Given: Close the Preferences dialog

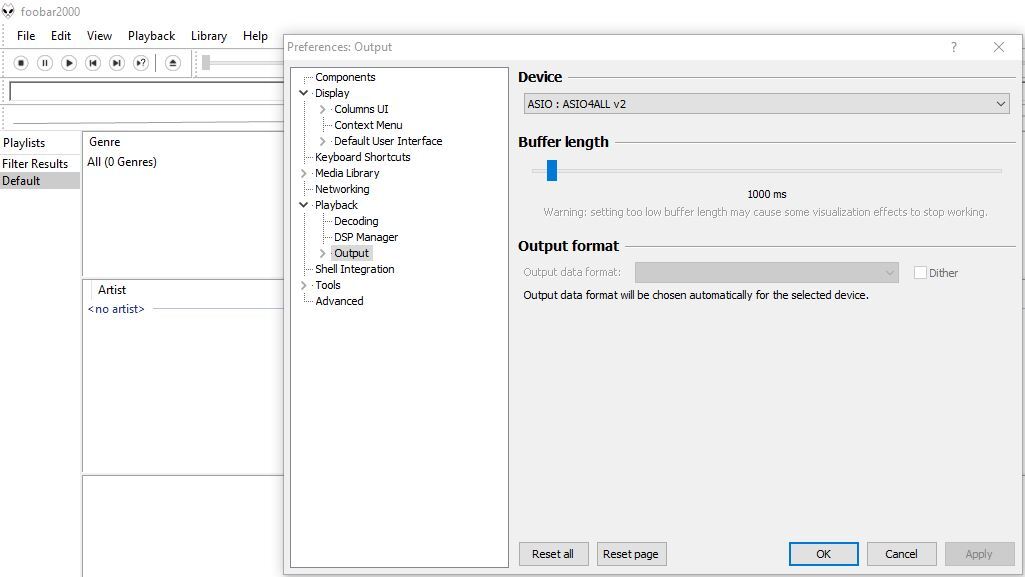Looking at the screenshot, I should [x=999, y=47].
